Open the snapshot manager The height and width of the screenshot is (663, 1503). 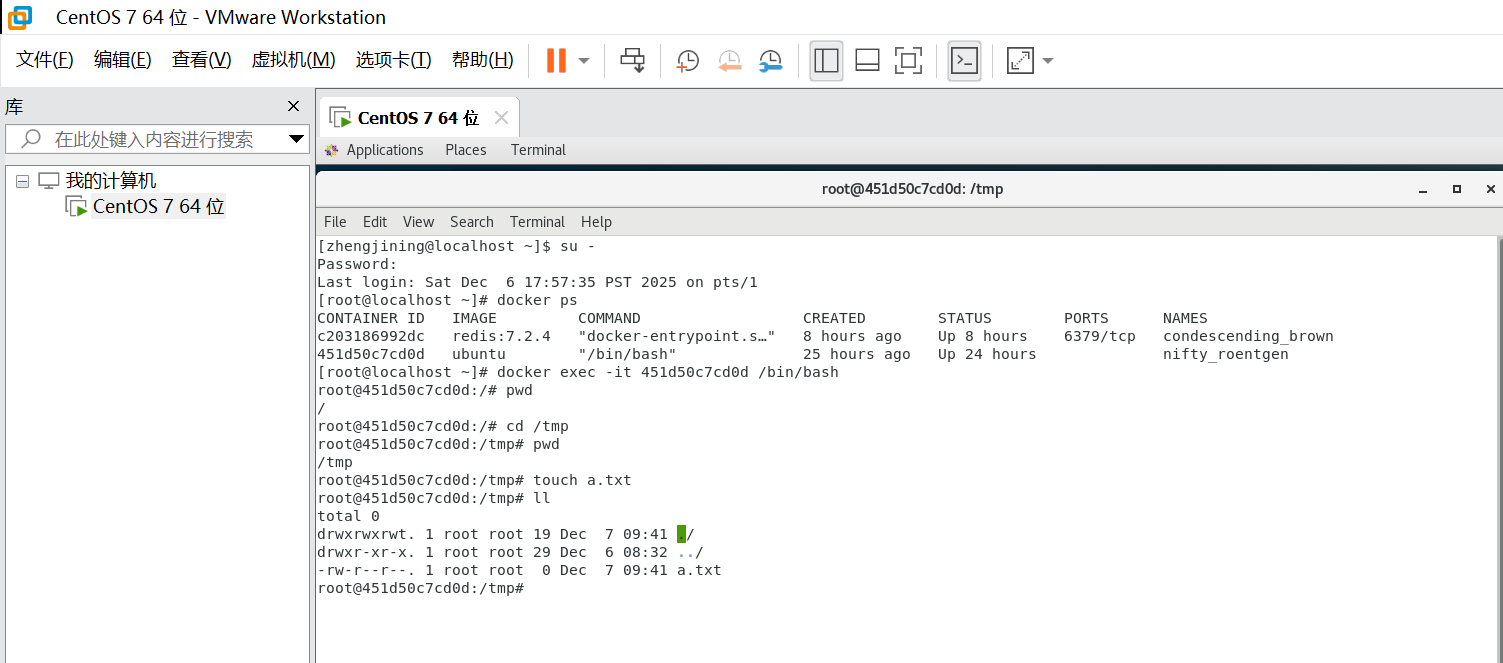coord(770,61)
